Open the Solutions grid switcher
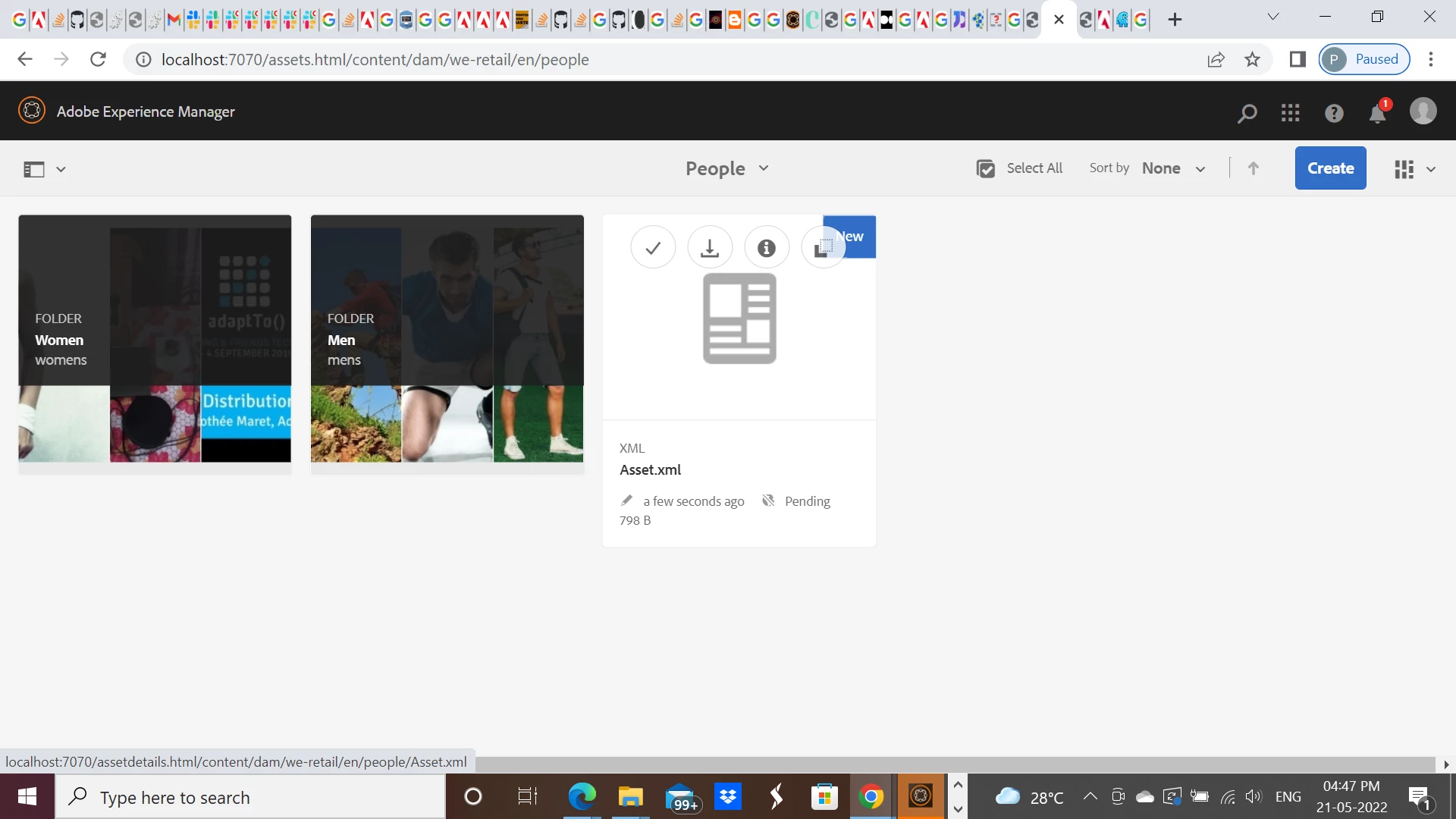Screen dimensions: 1456x819 click(1290, 113)
